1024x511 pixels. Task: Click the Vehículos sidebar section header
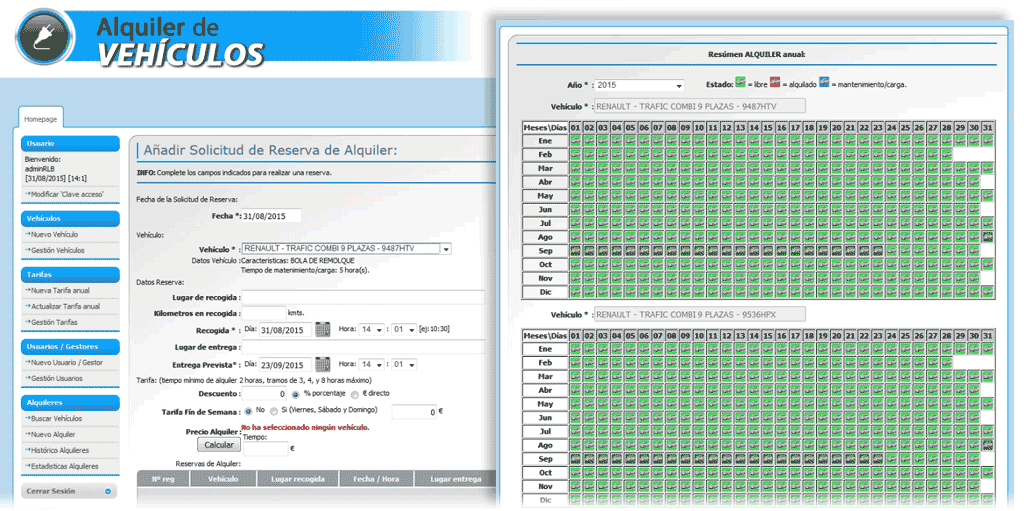pyautogui.click(x=71, y=218)
